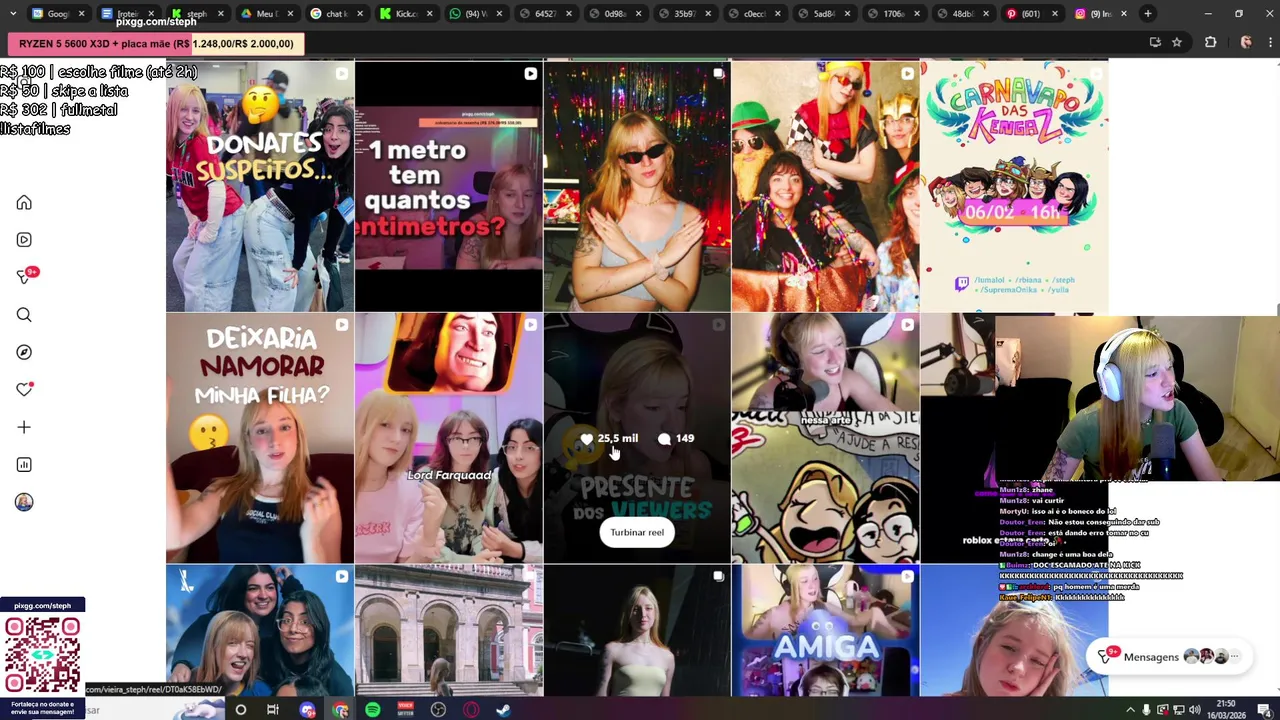1280x720 pixels.
Task: Click the Cortana circle on the taskbar
Action: pyautogui.click(x=240, y=710)
